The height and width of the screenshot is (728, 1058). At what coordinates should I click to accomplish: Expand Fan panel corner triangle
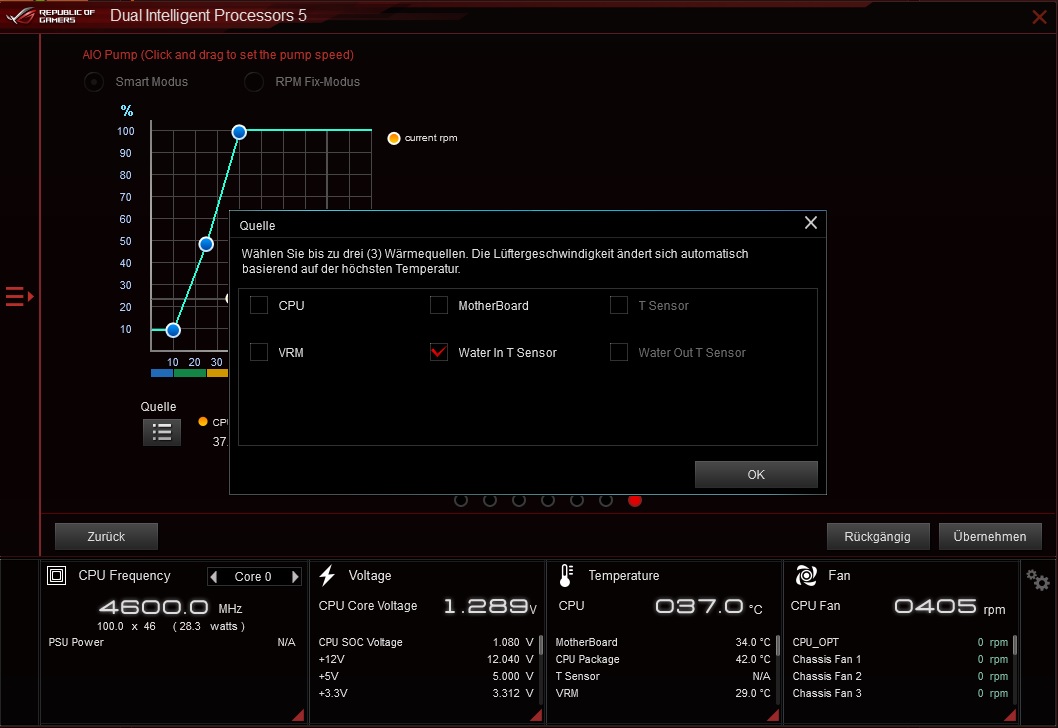coord(1010,715)
